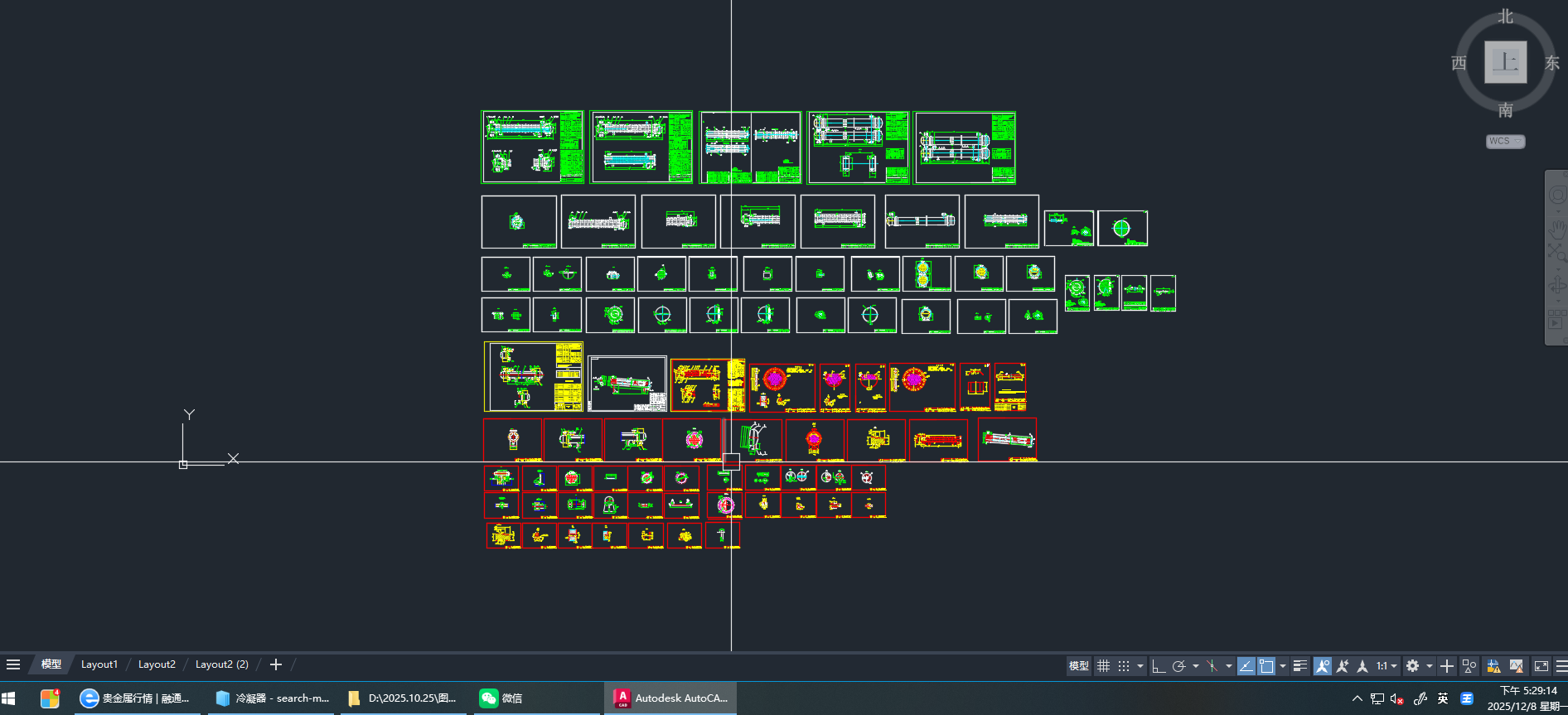Toggle ortho mode in status bar
Screen dimensions: 1568x715
click(1159, 666)
